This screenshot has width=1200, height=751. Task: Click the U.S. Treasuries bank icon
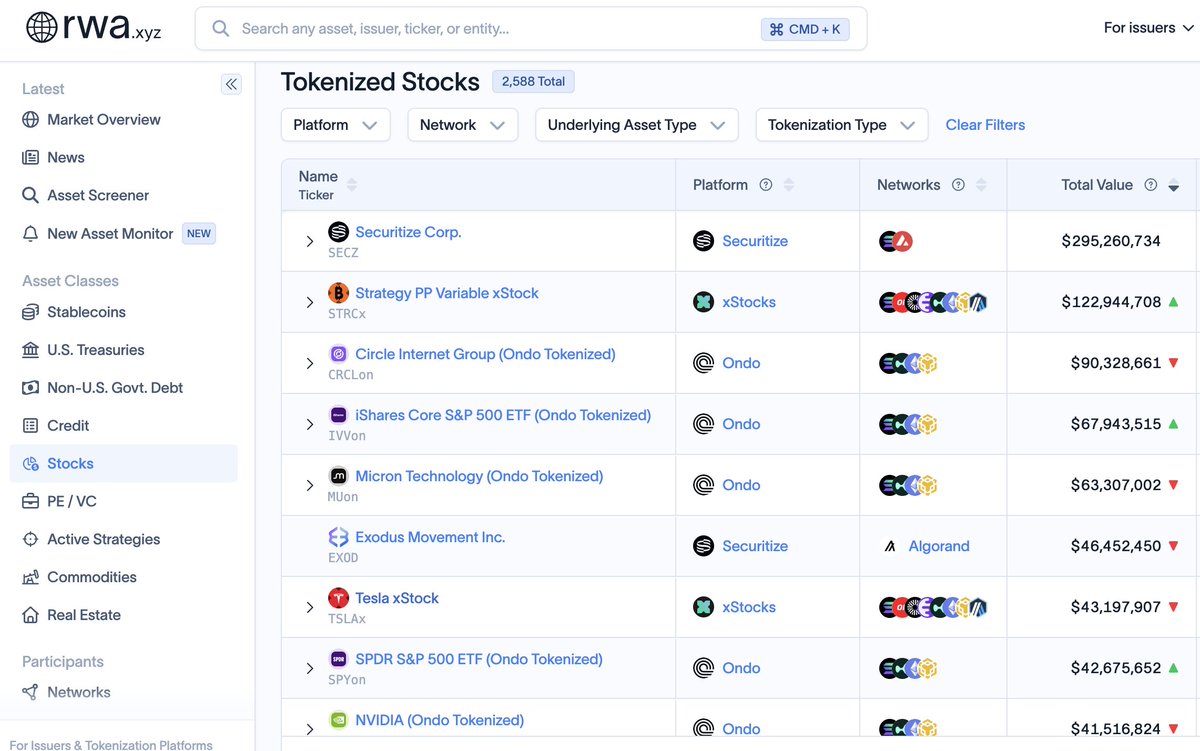(x=30, y=350)
